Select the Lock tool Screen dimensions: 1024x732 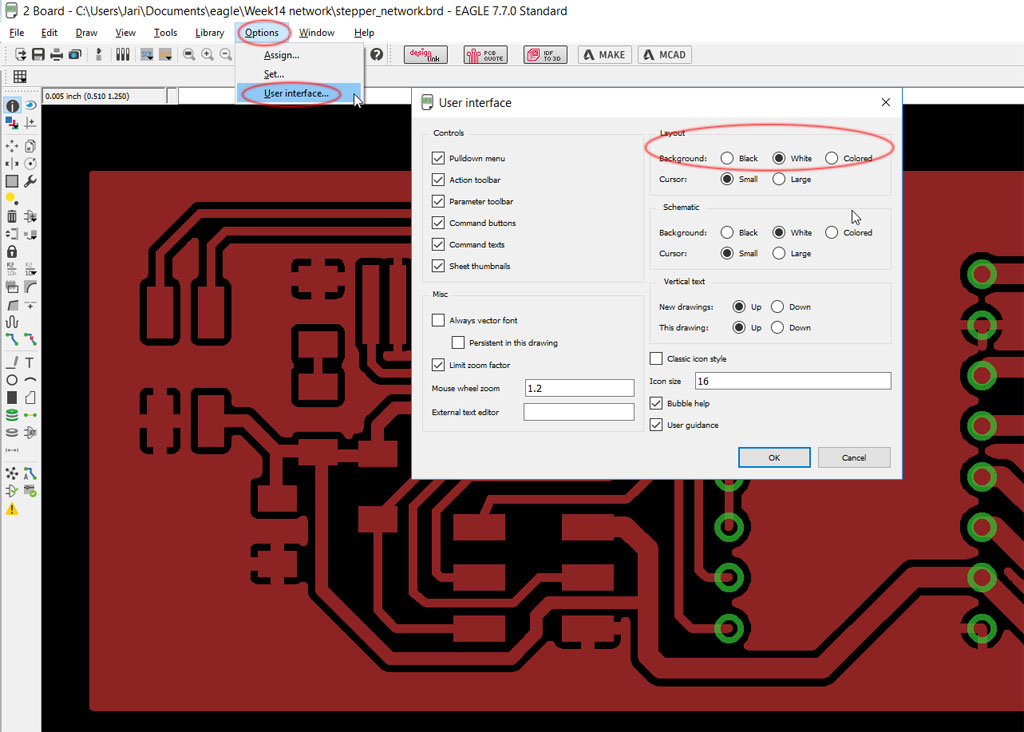tap(12, 252)
